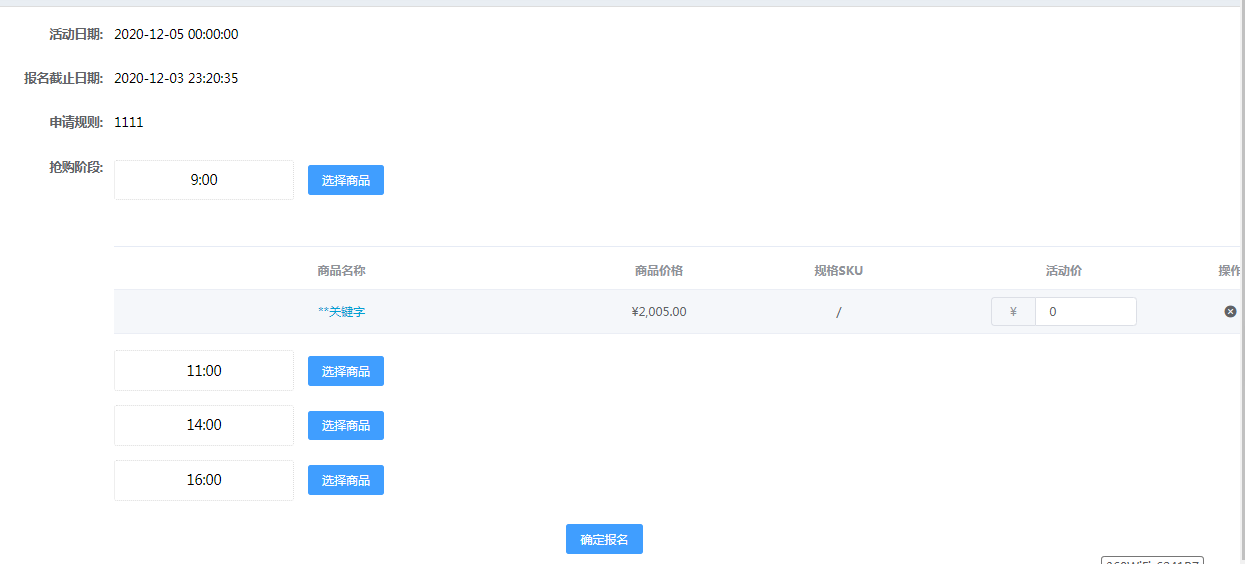Click 选择商品 button for the 9:00 slot
1245x564 pixels.
(345, 180)
